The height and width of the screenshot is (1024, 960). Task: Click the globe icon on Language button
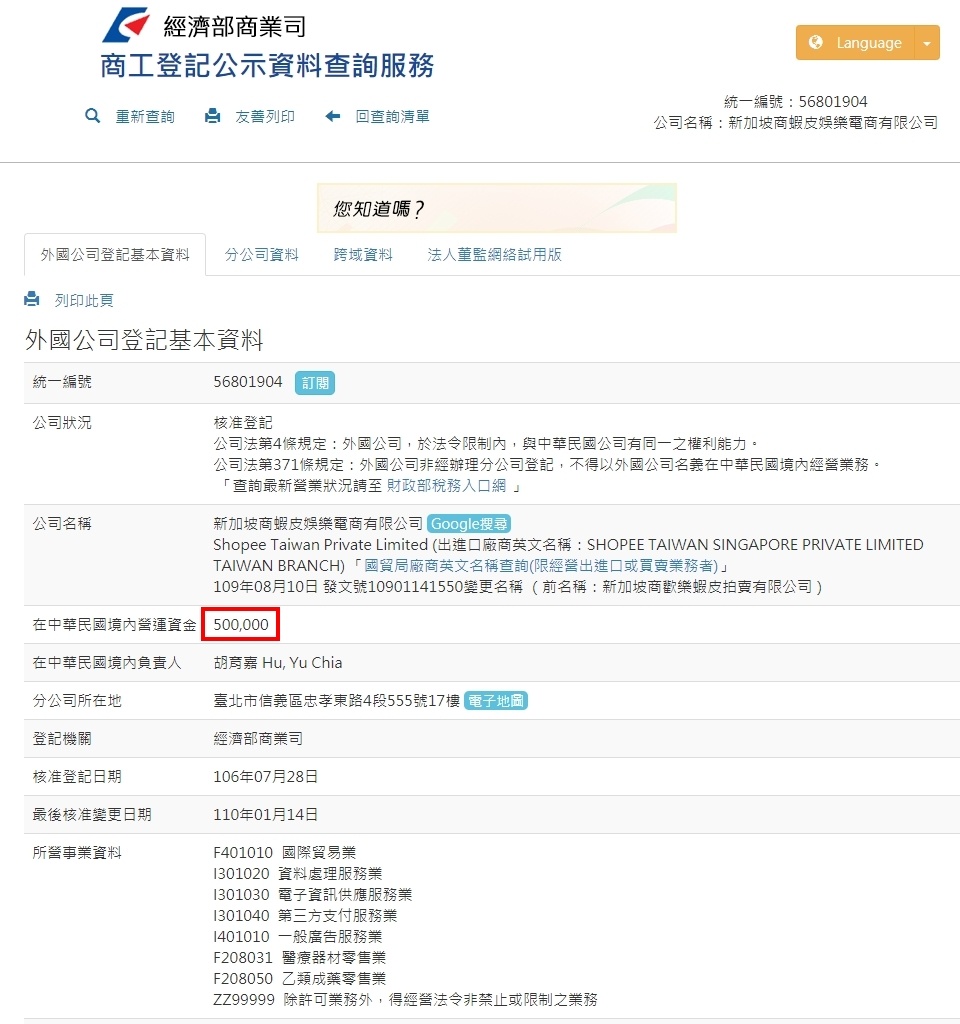click(816, 42)
